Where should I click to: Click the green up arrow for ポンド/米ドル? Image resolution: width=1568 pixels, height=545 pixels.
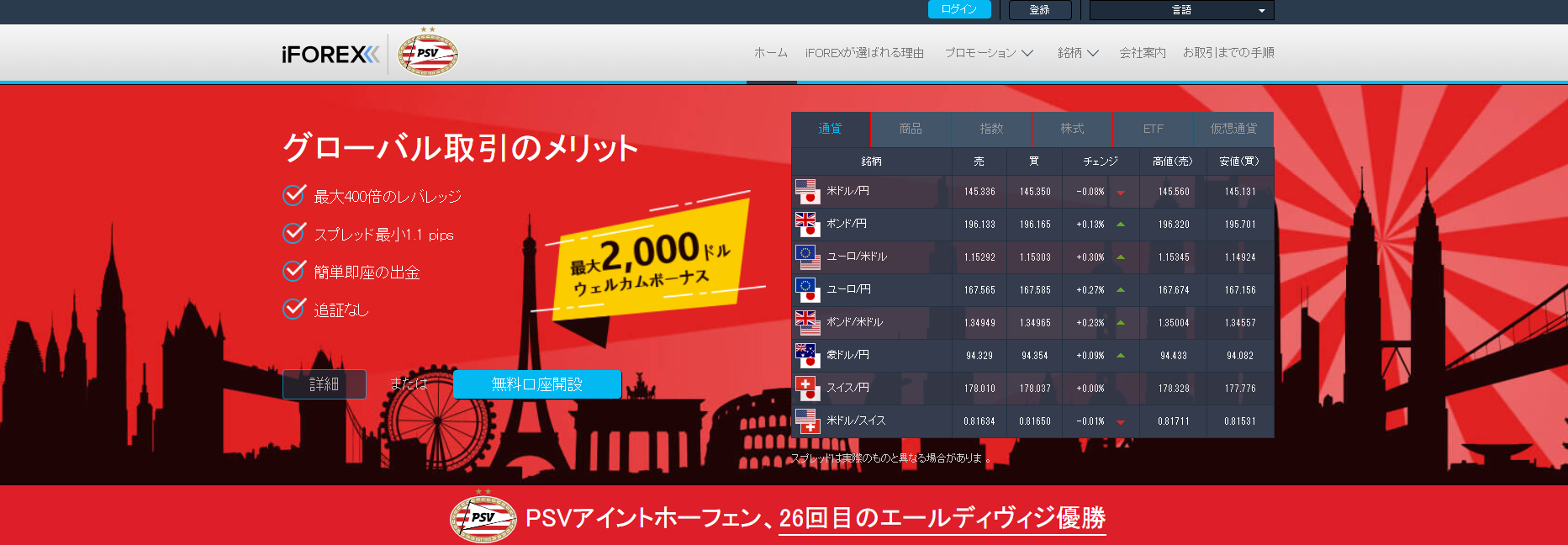pos(1121,323)
